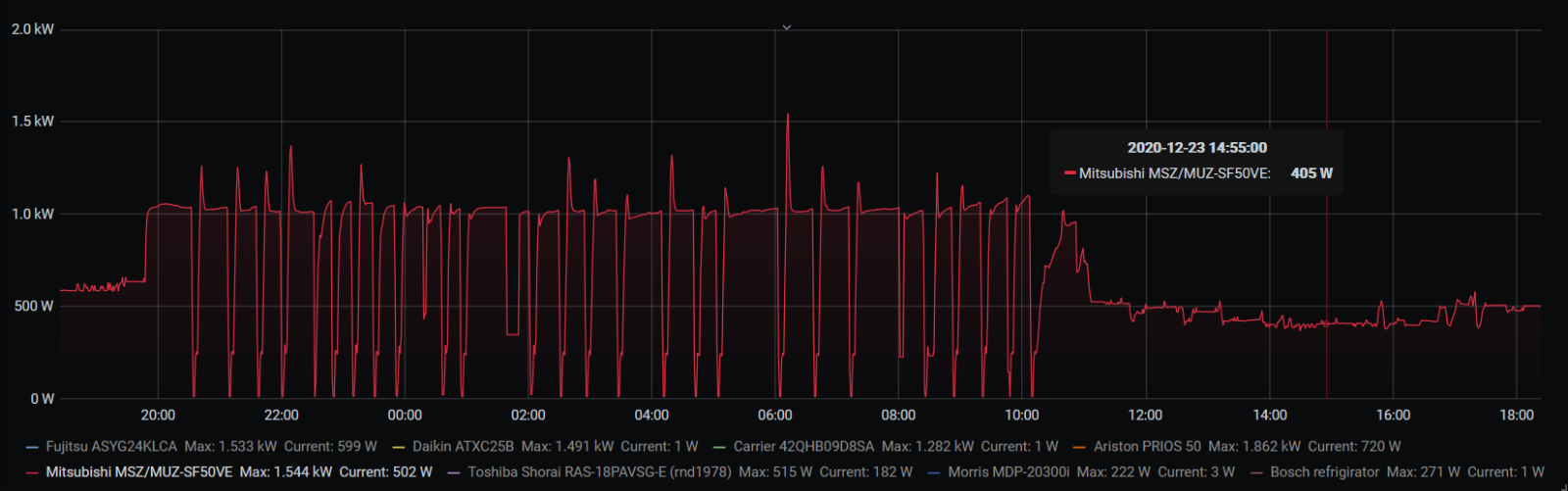Click the Fujitsu Max: 1.533 kW value
The height and width of the screenshot is (491, 1568).
(231, 446)
